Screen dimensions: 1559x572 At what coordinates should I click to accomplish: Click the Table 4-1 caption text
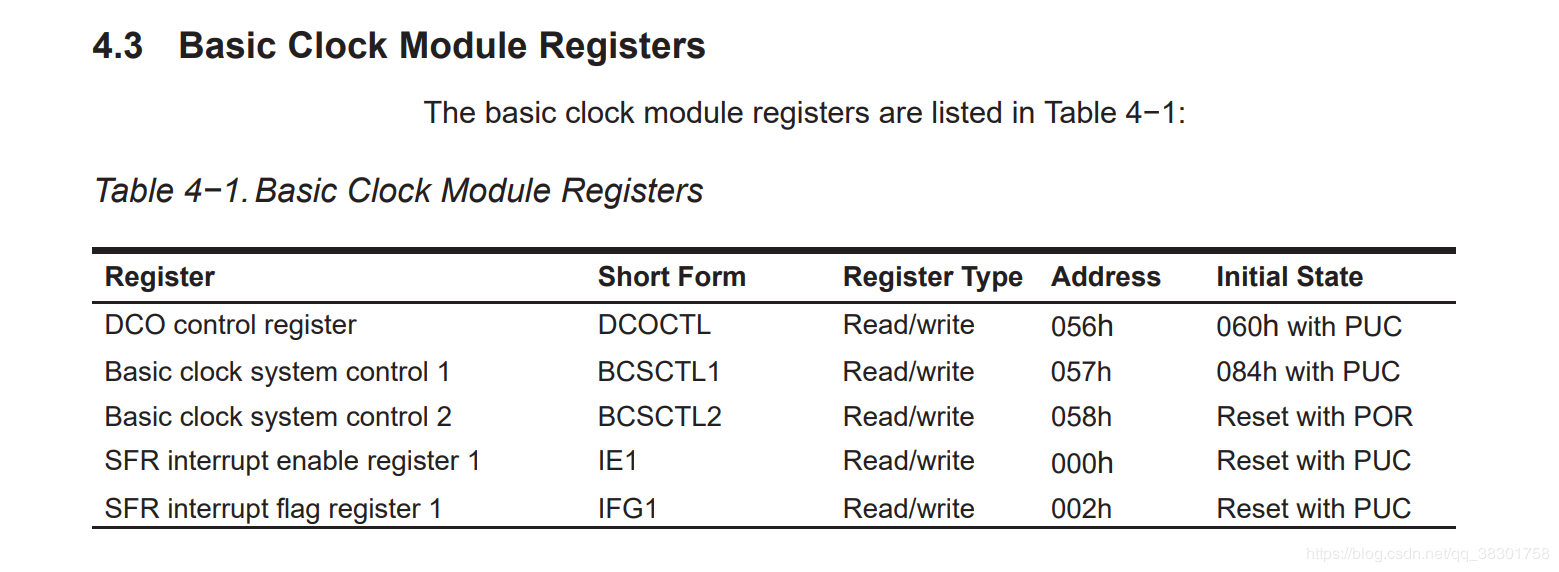click(398, 190)
